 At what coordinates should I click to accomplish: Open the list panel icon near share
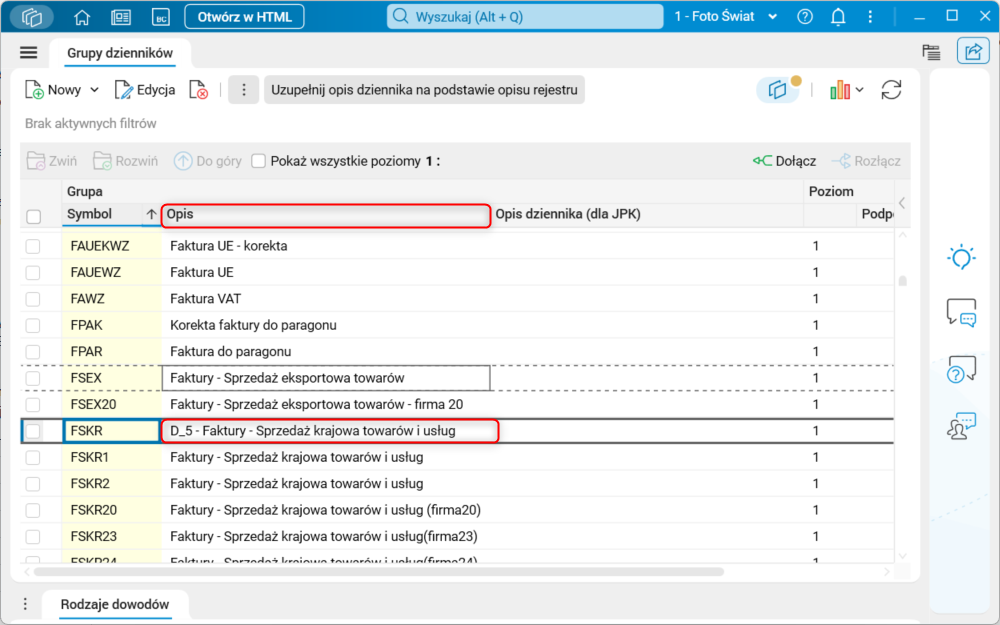tap(932, 52)
